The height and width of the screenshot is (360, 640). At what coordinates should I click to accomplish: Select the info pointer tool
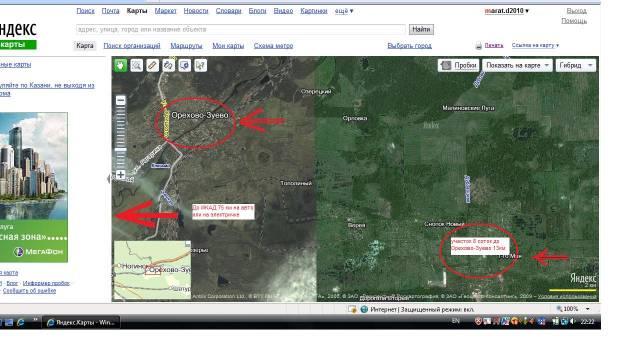point(200,65)
